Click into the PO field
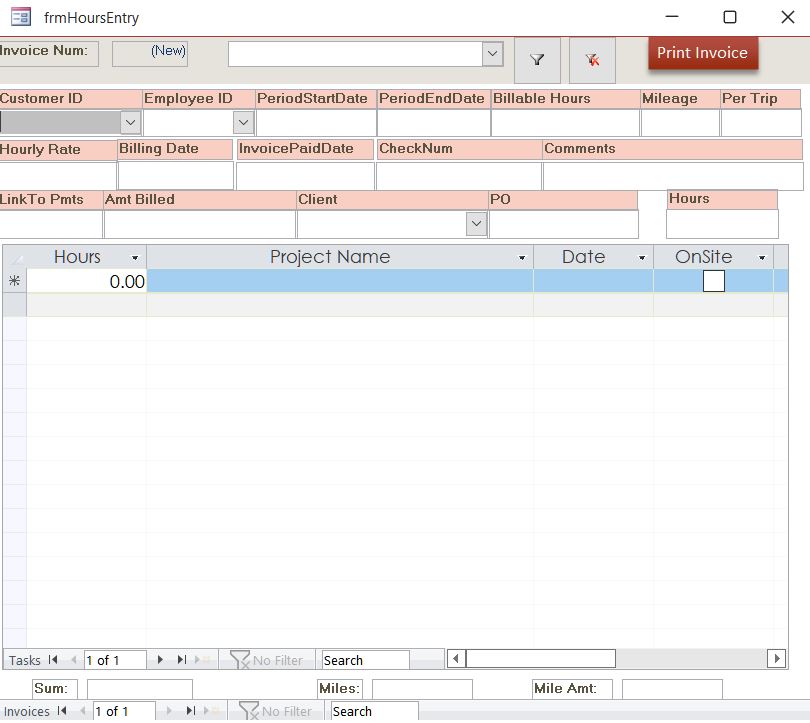 [x=564, y=224]
